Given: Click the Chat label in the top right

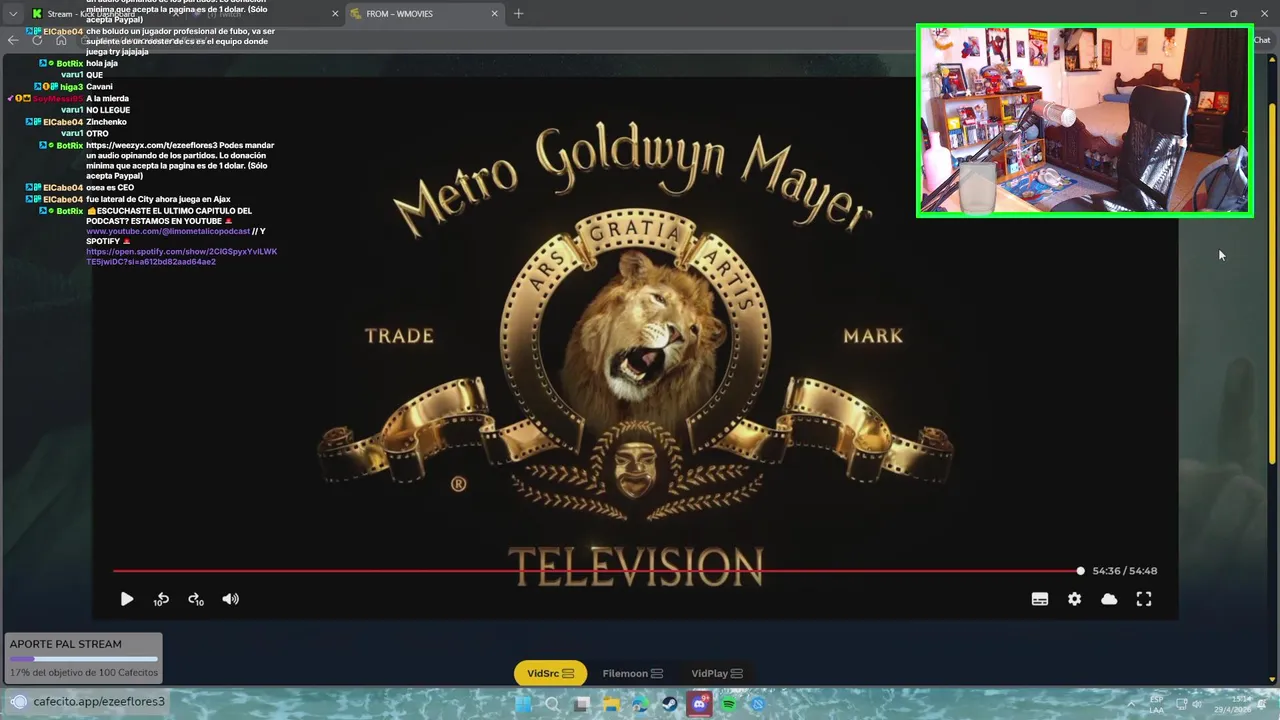Looking at the screenshot, I should click(x=1262, y=40).
